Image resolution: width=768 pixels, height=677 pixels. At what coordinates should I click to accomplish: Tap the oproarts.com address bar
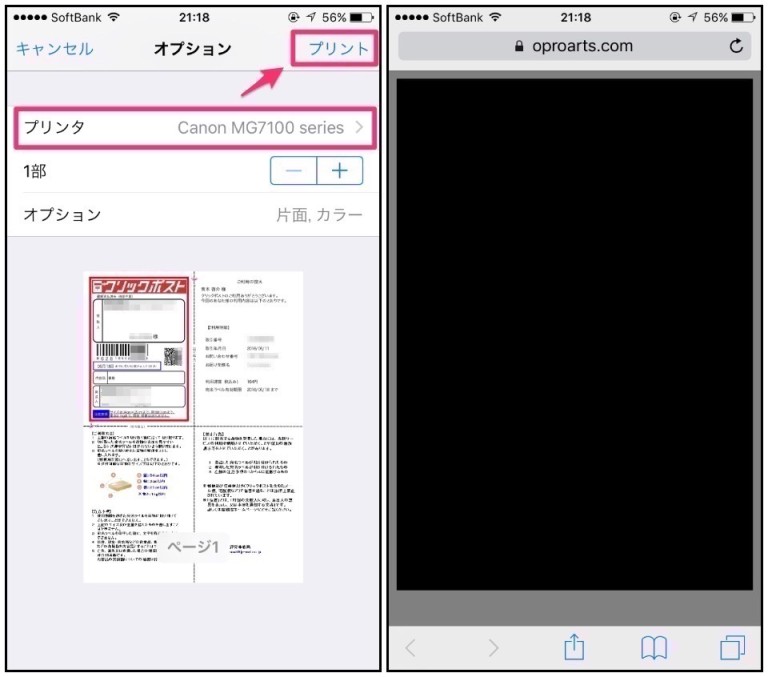pyautogui.click(x=574, y=46)
